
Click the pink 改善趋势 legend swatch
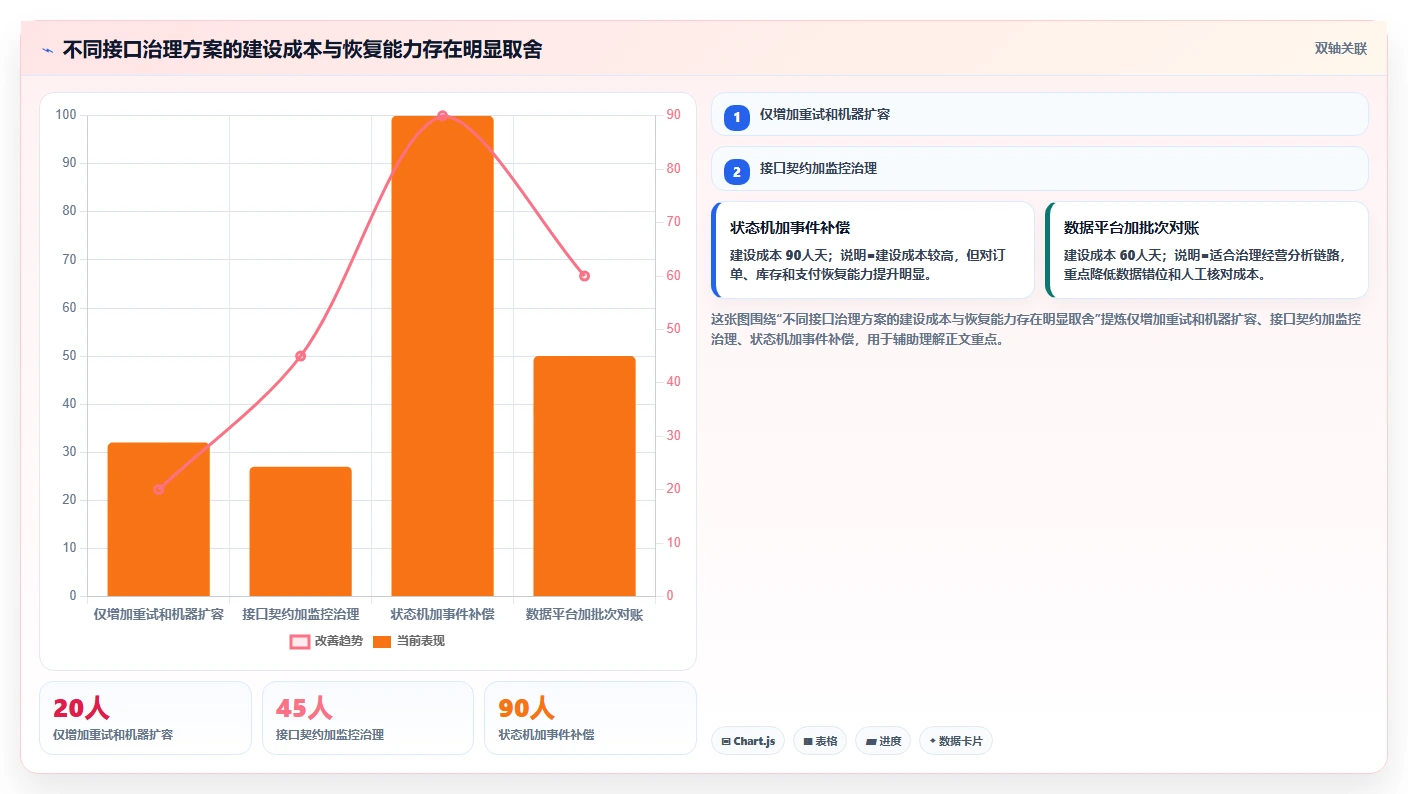pyautogui.click(x=300, y=642)
